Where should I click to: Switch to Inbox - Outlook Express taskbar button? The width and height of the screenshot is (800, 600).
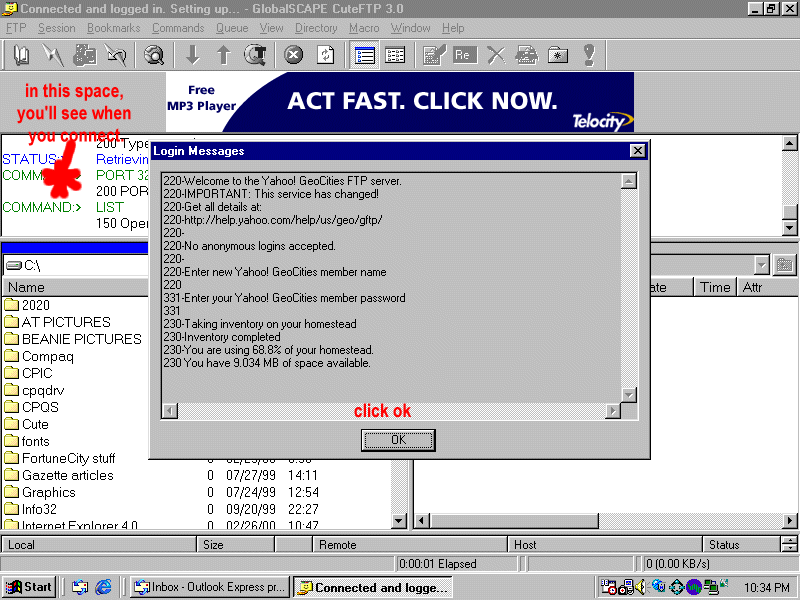pos(209,587)
